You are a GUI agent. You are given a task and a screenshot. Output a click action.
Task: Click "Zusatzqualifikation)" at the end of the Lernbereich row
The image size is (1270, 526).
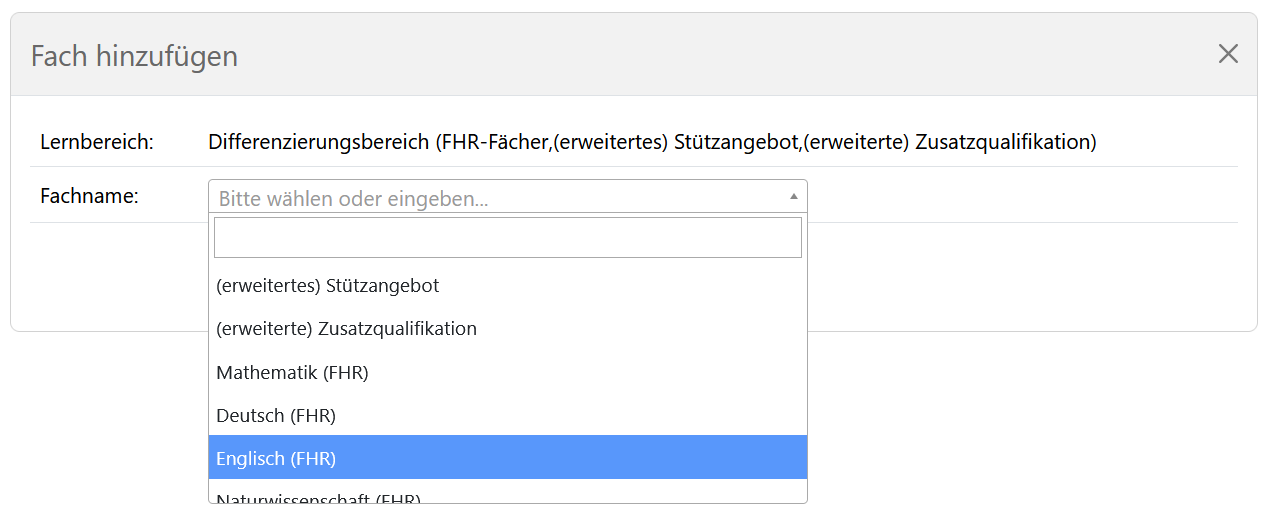1006,142
